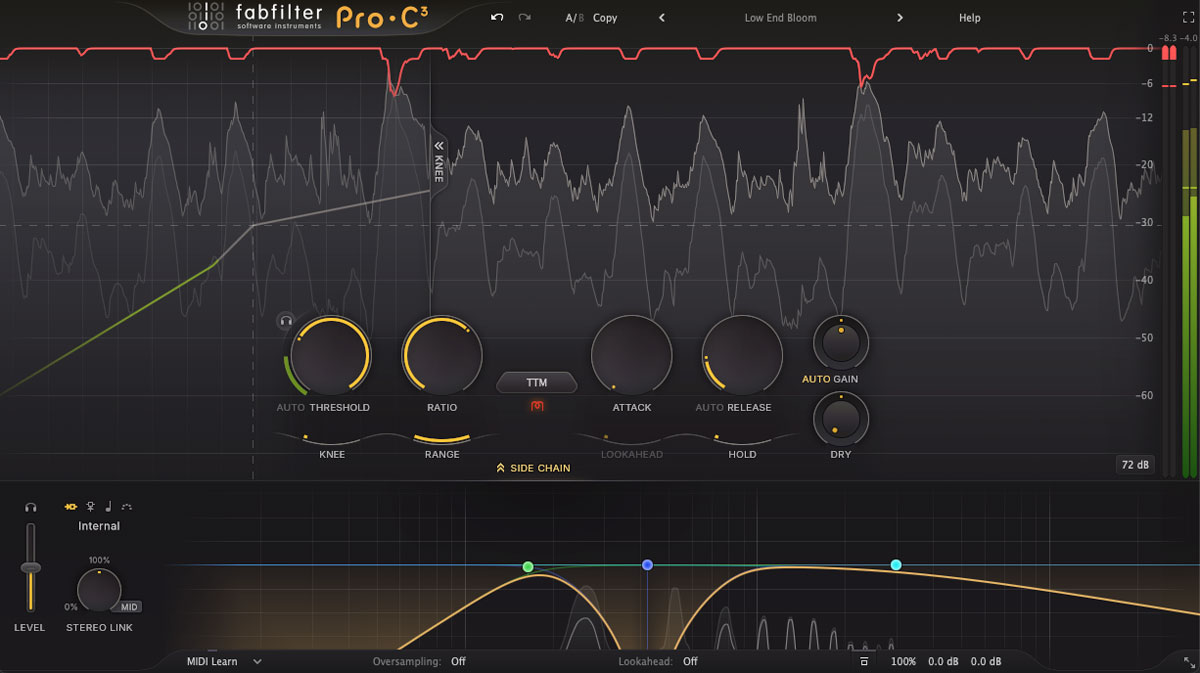Open the Oversampling Off dropdown

pyautogui.click(x=458, y=662)
